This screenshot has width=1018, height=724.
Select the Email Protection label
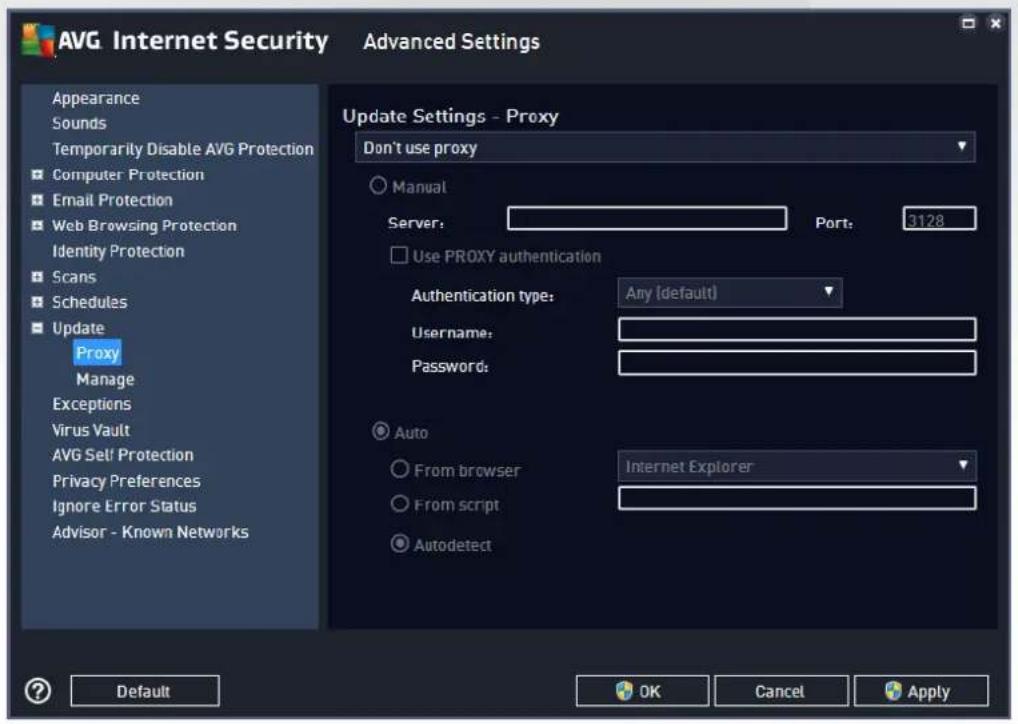[112, 200]
